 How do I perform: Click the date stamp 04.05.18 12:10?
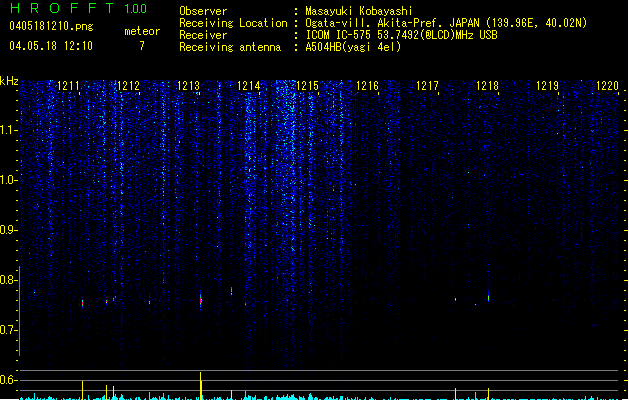[x=51, y=46]
